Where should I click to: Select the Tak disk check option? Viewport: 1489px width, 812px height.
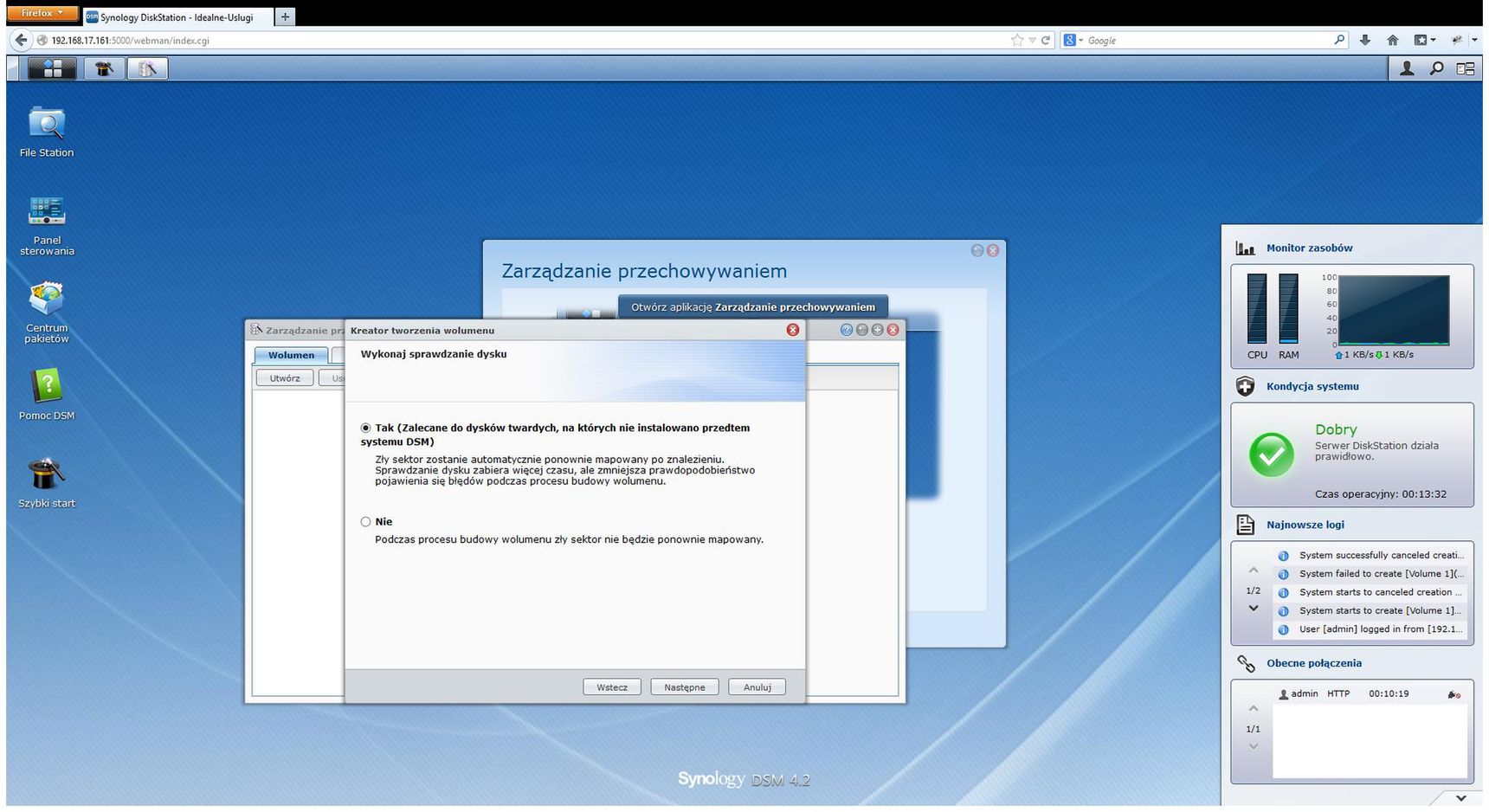(x=365, y=428)
